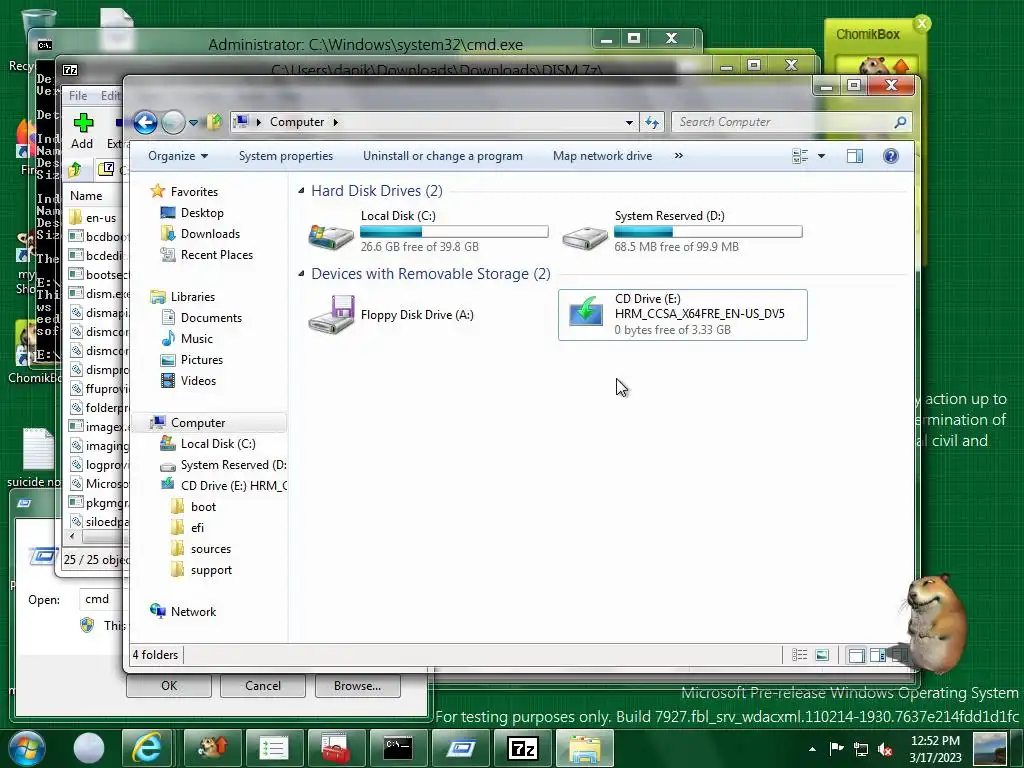Click volume muted tray icon

coord(886,749)
